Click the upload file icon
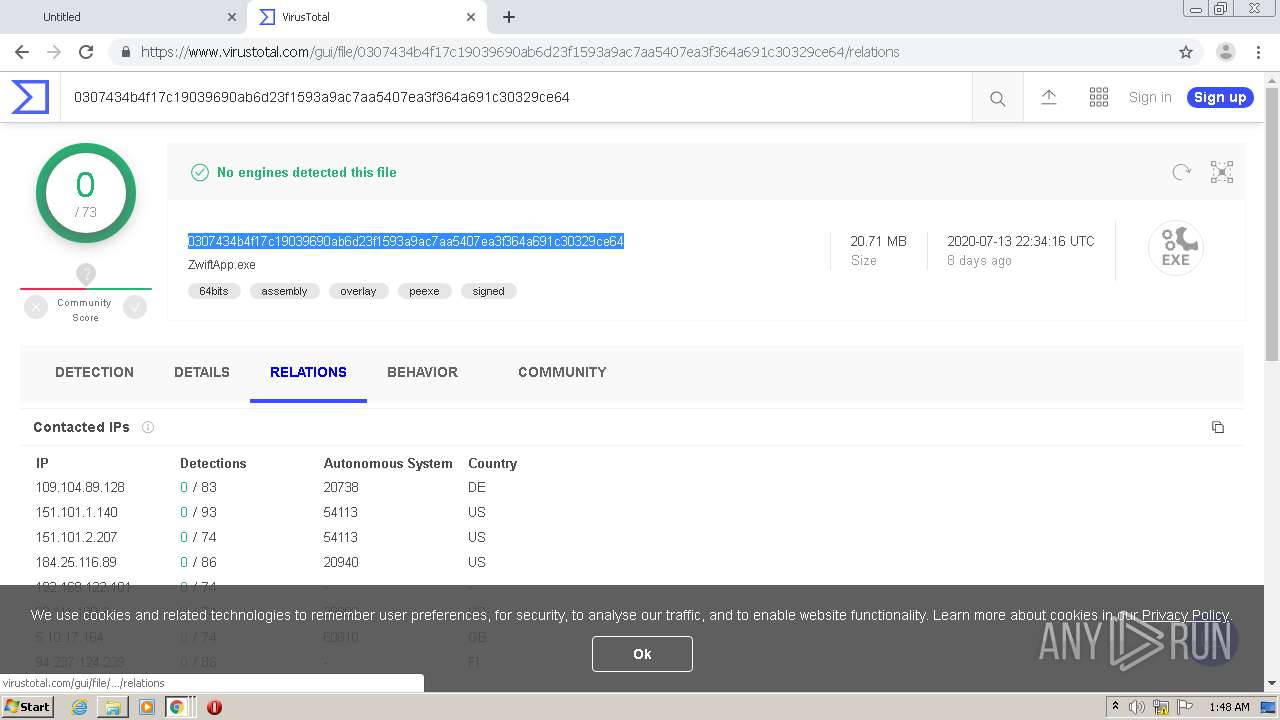Screen dimensions: 1280x720 click(x=1049, y=97)
